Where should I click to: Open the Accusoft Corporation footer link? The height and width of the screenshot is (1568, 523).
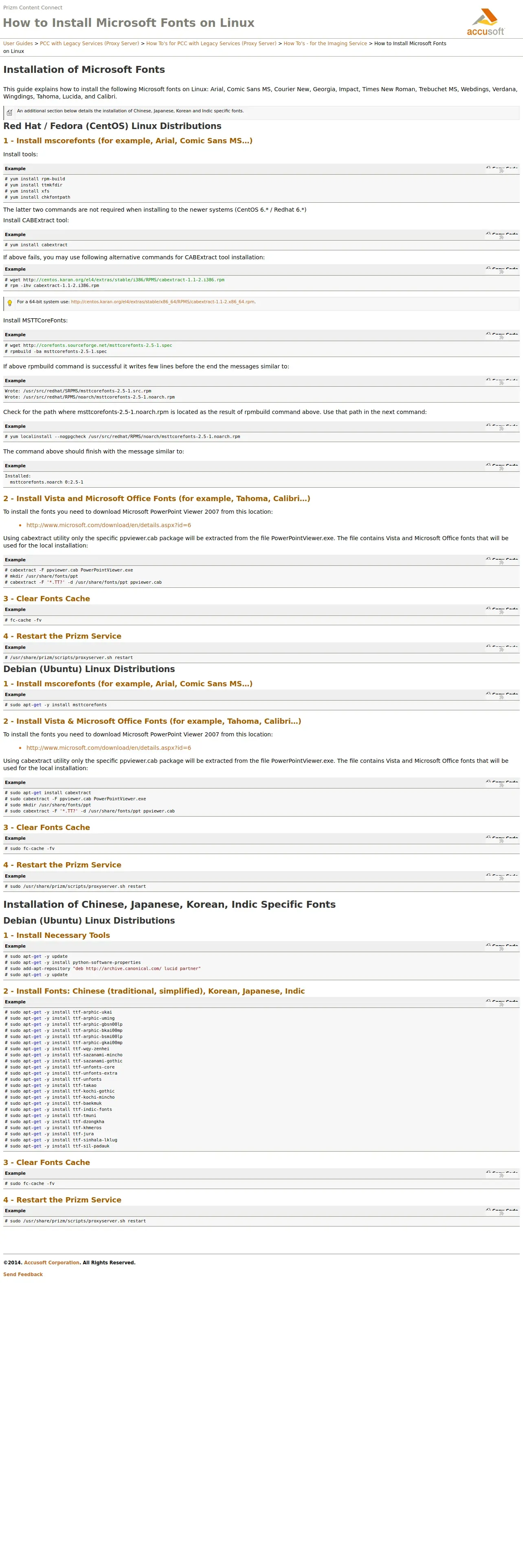point(52,1262)
